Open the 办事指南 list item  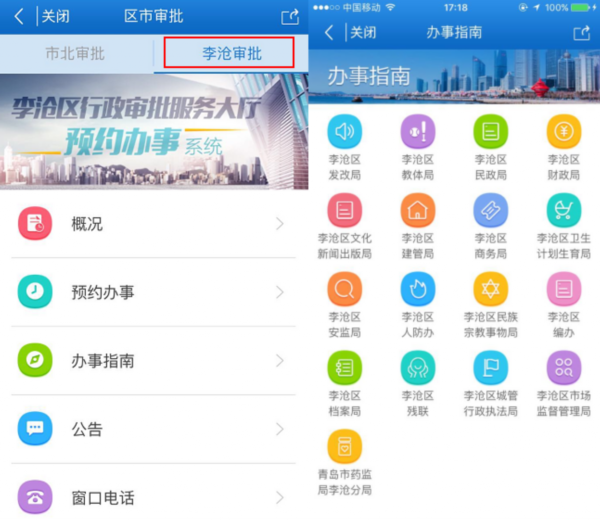[150, 361]
